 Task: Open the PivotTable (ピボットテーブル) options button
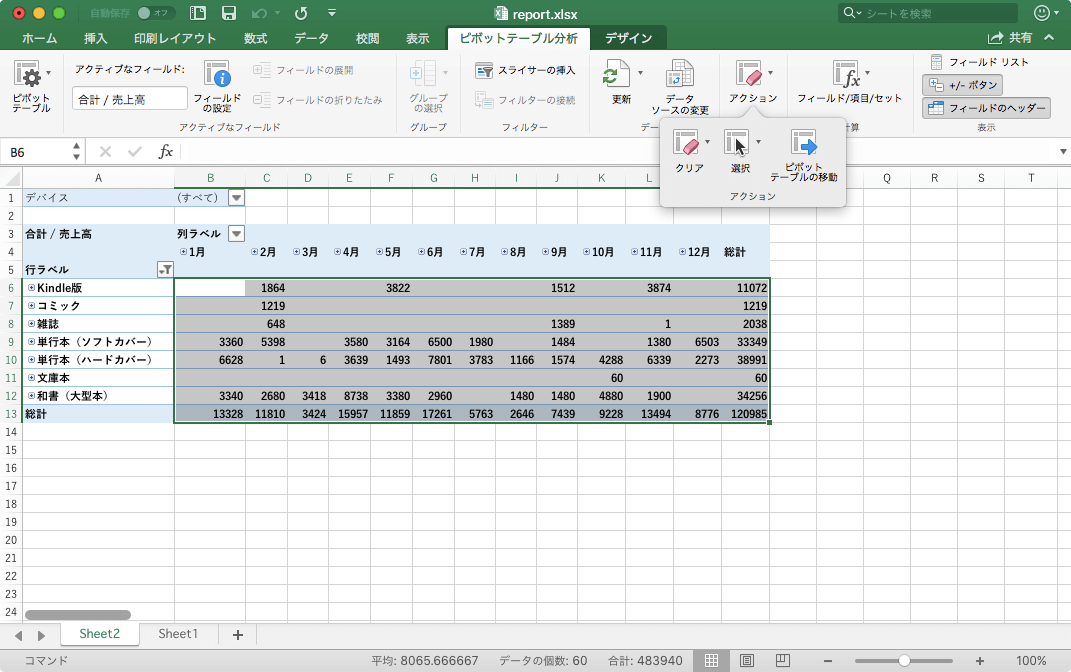point(31,87)
